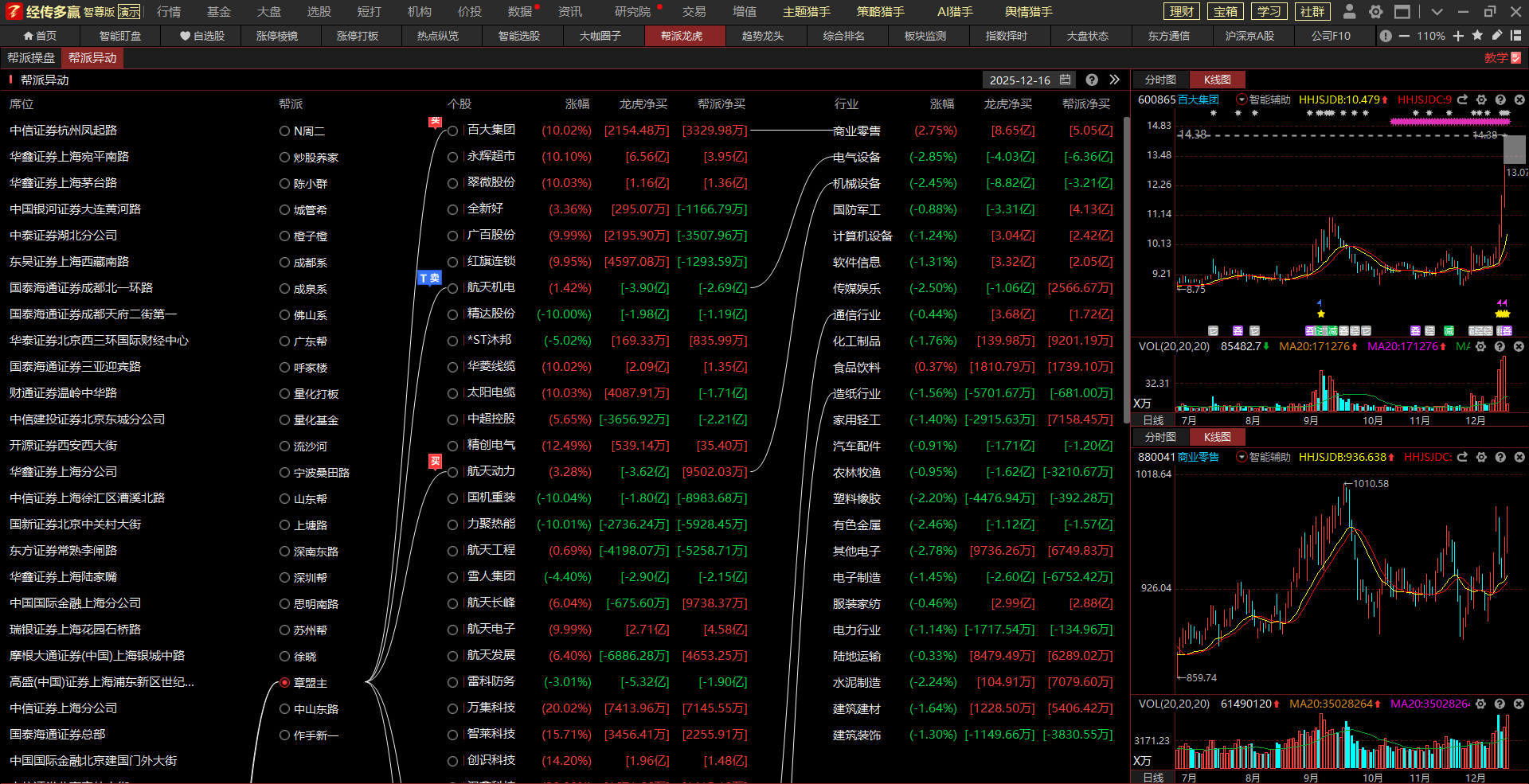Image resolution: width=1529 pixels, height=784 pixels.
Task: Open the calendar date picker icon
Action: [x=1066, y=80]
